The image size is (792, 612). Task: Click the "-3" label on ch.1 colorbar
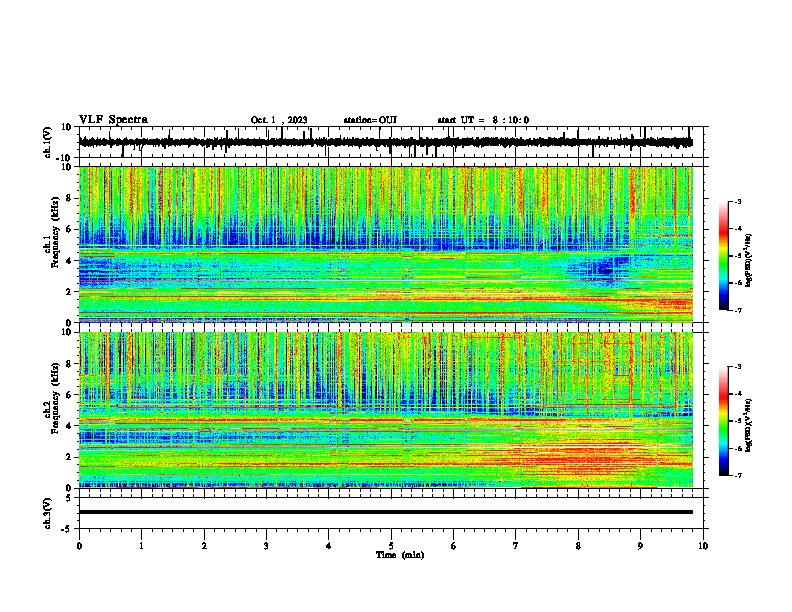tap(737, 201)
